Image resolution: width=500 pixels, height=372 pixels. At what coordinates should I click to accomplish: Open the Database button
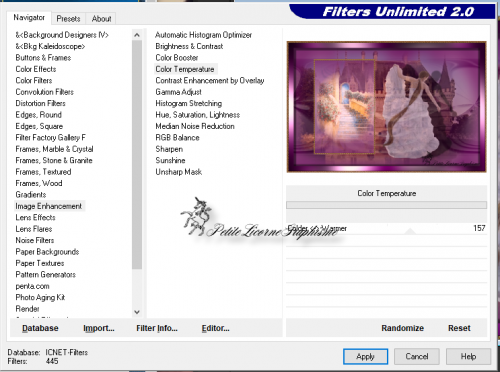(40, 328)
